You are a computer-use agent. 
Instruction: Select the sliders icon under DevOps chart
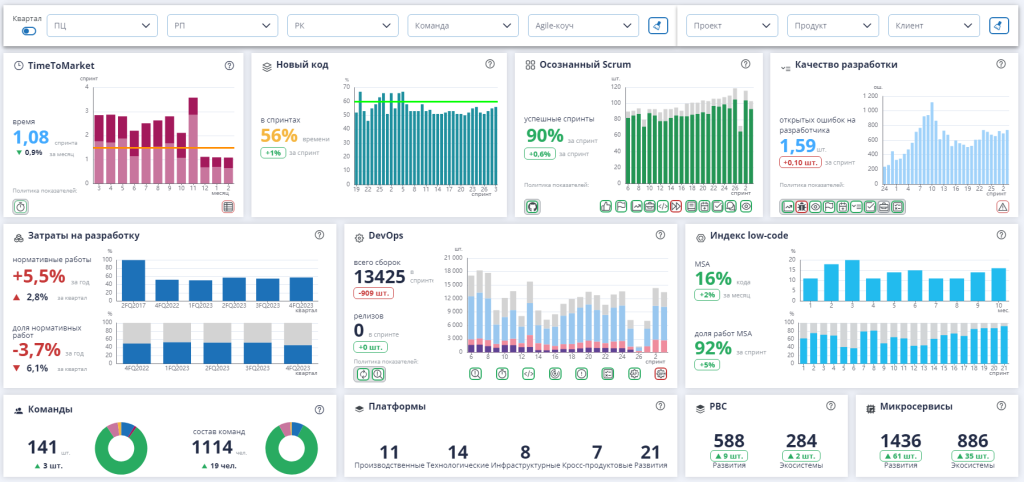pos(607,374)
